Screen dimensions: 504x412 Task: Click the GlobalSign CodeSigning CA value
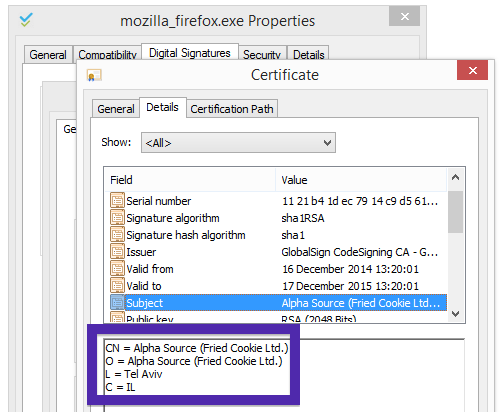[x=360, y=252]
